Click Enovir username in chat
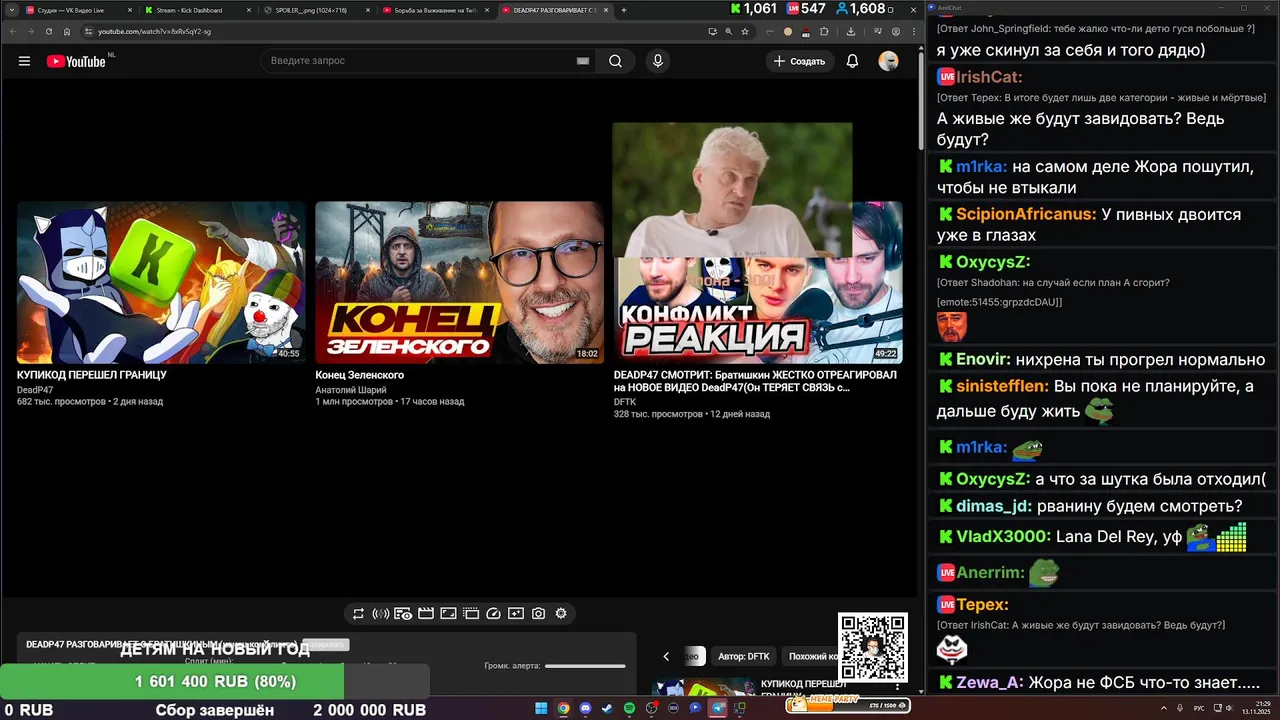1280x720 pixels. tap(984, 359)
